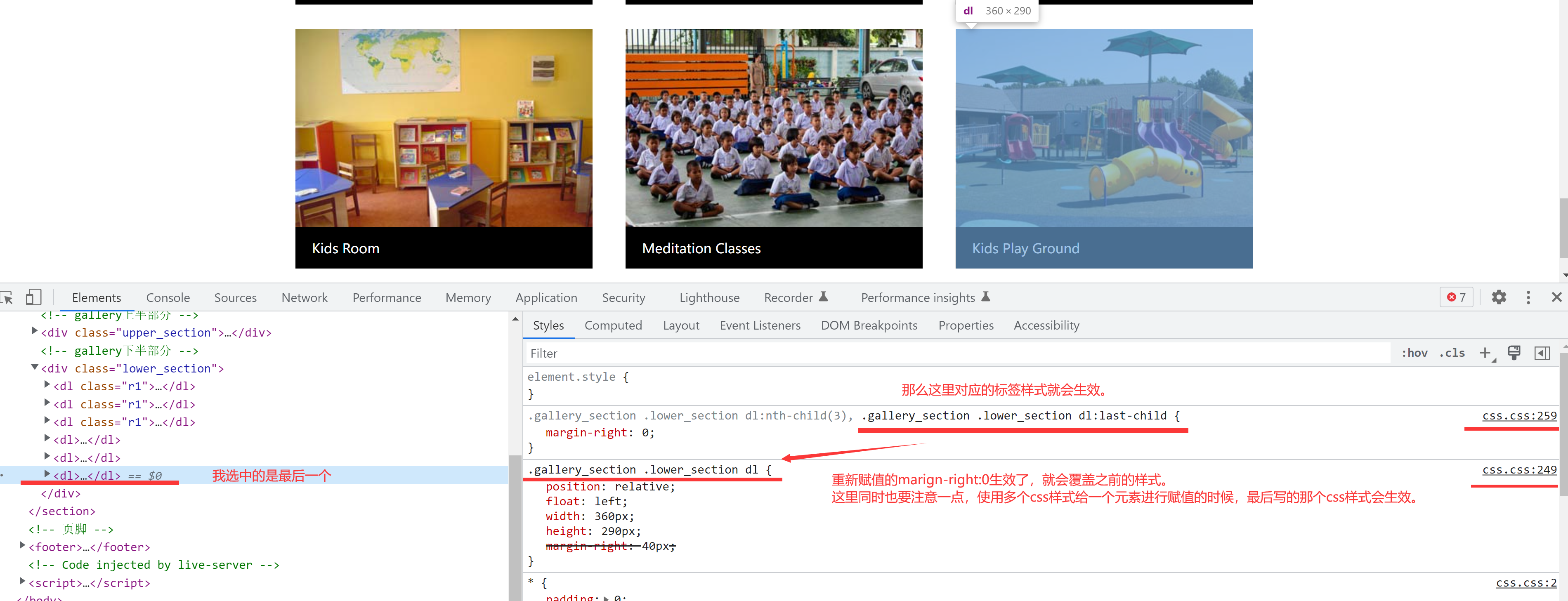Click the float: left declaration

tap(586, 501)
